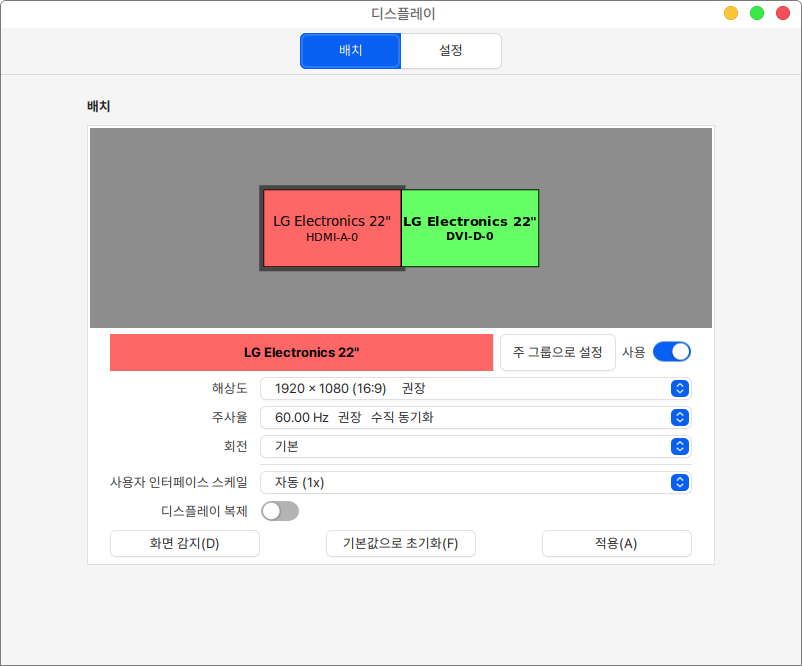
Task: Close the display settings window
Action: pyautogui.click(x=783, y=13)
